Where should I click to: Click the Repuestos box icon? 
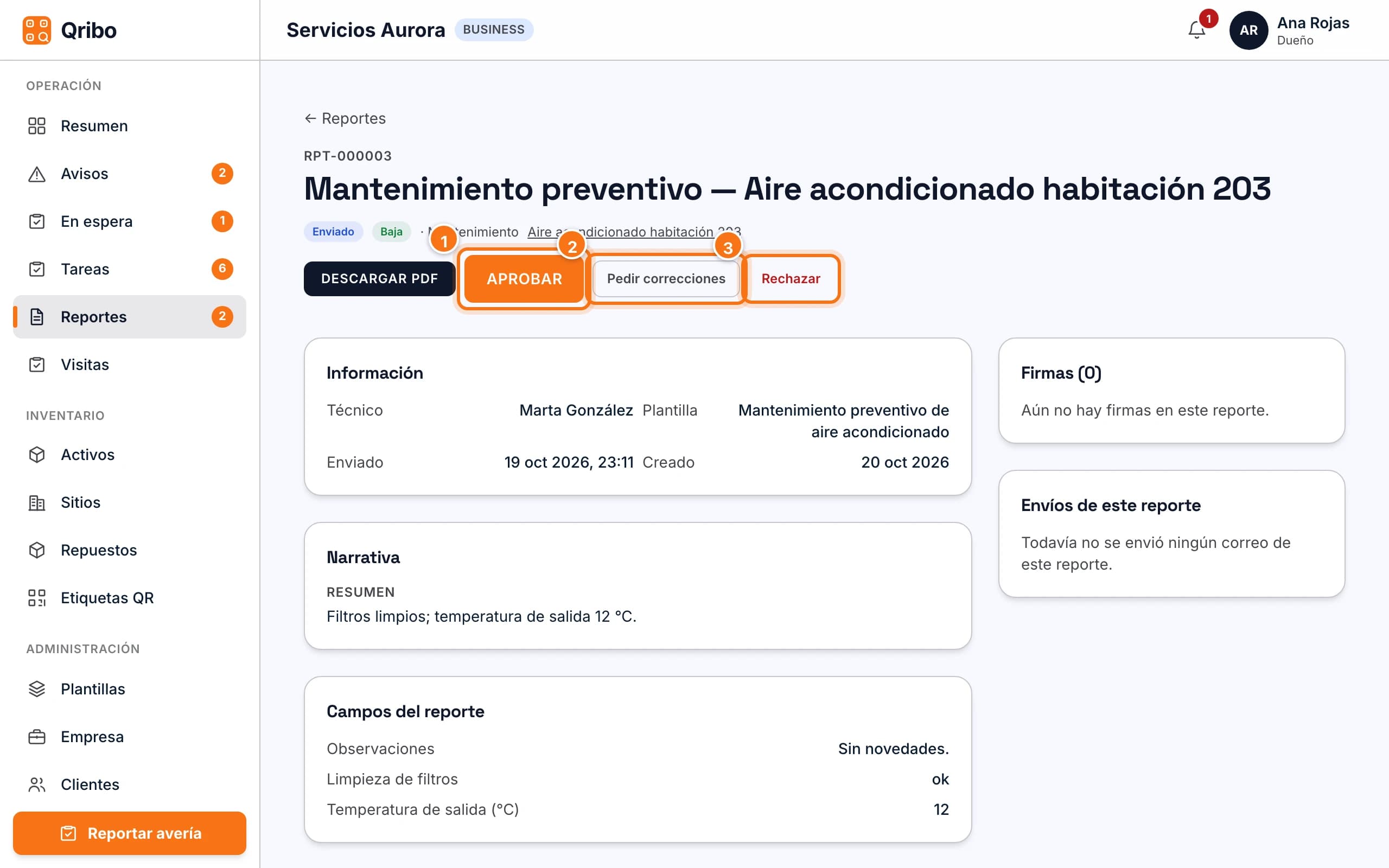pos(37,550)
